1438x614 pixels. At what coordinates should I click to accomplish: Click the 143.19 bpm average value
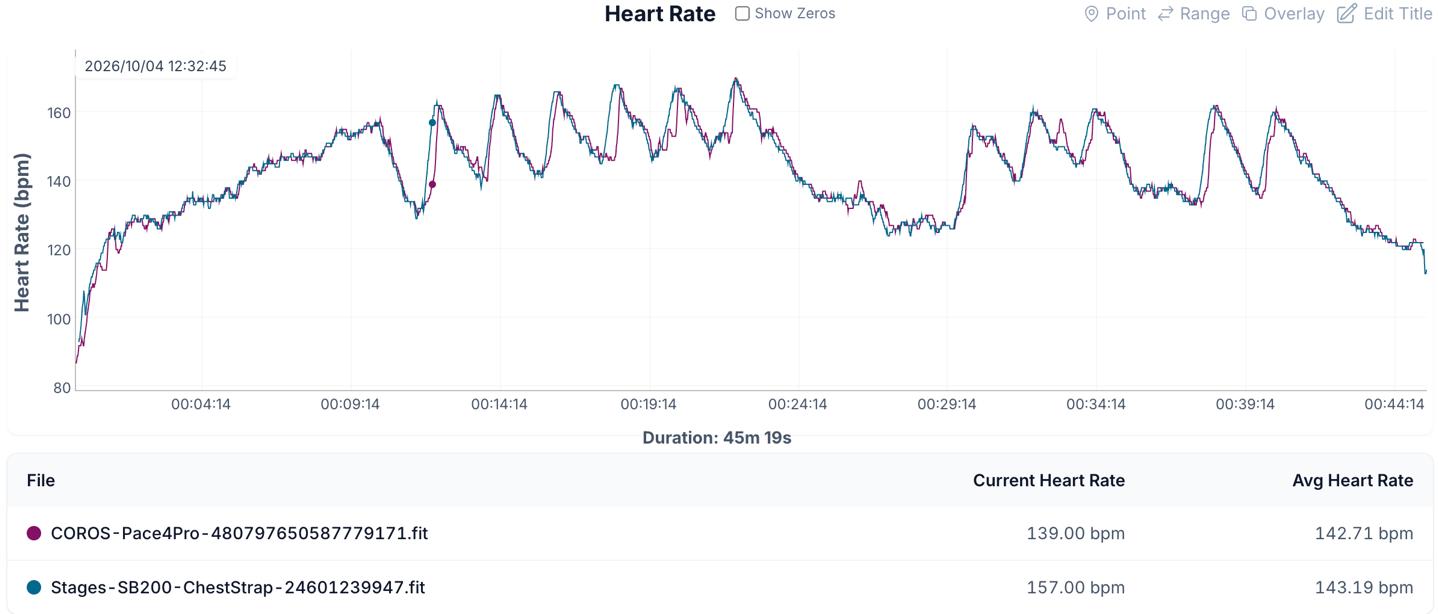click(x=1364, y=588)
